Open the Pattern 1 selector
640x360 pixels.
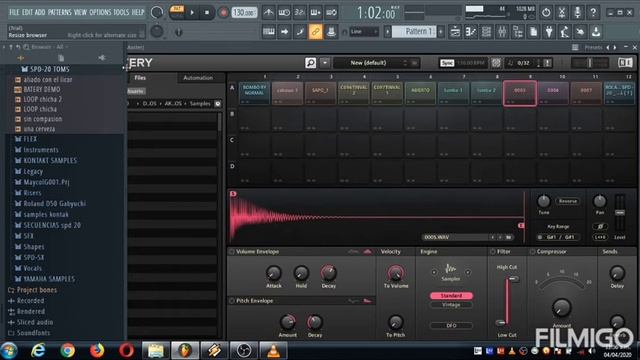414,31
